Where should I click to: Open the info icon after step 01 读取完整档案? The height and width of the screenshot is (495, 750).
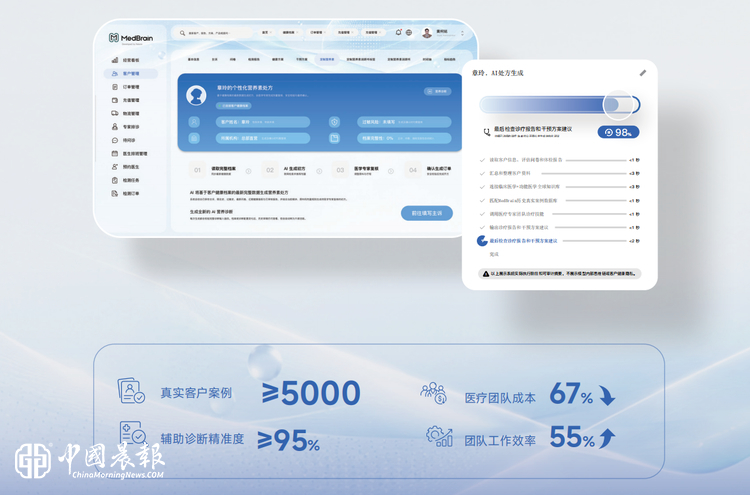[x=248, y=171]
